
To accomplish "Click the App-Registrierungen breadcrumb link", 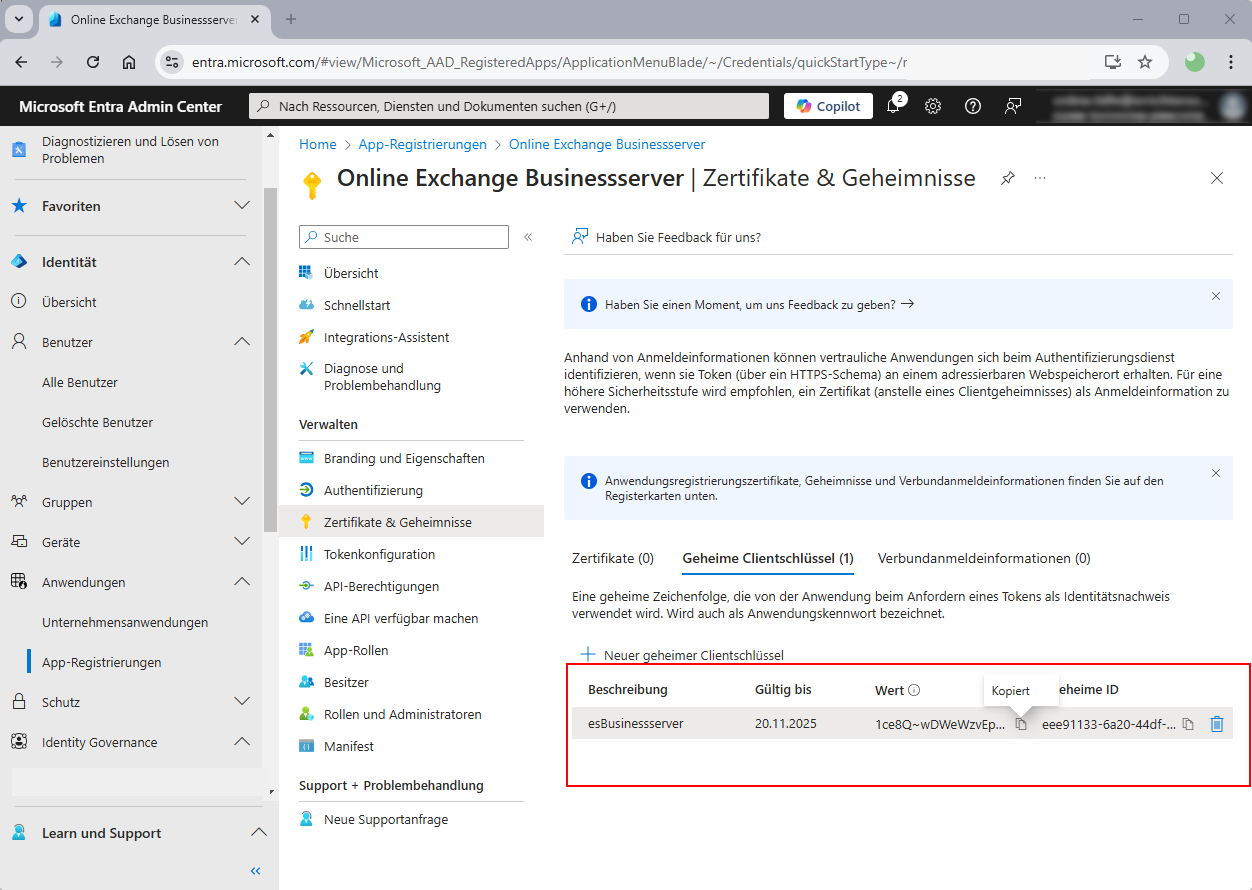I will tap(422, 144).
